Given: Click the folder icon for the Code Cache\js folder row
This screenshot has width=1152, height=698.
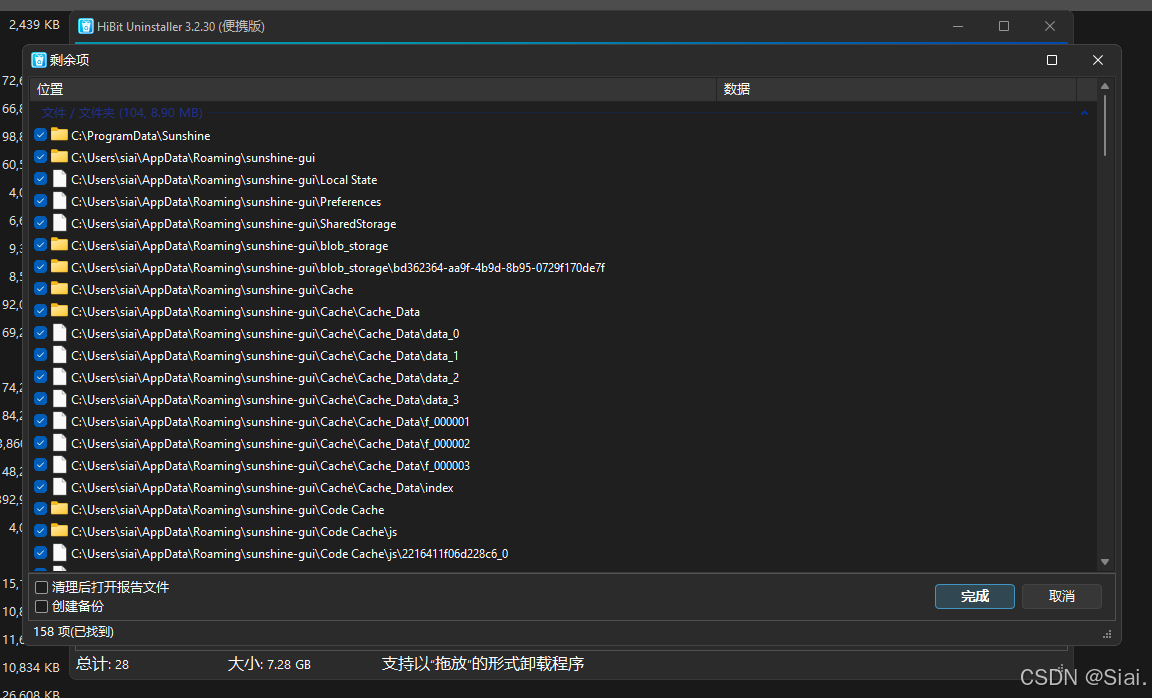Looking at the screenshot, I should pyautogui.click(x=60, y=531).
